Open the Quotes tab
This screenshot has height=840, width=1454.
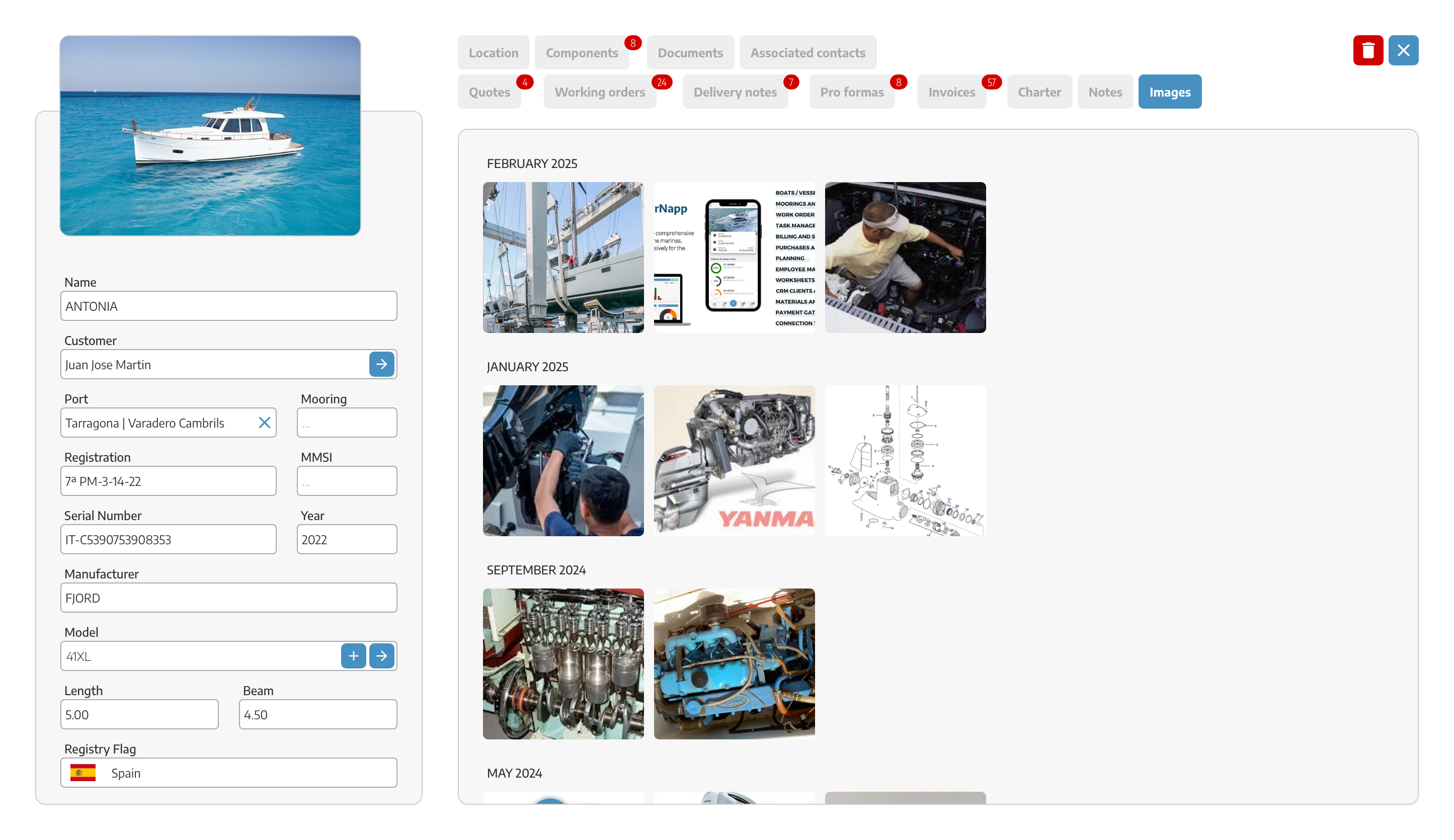tap(490, 92)
